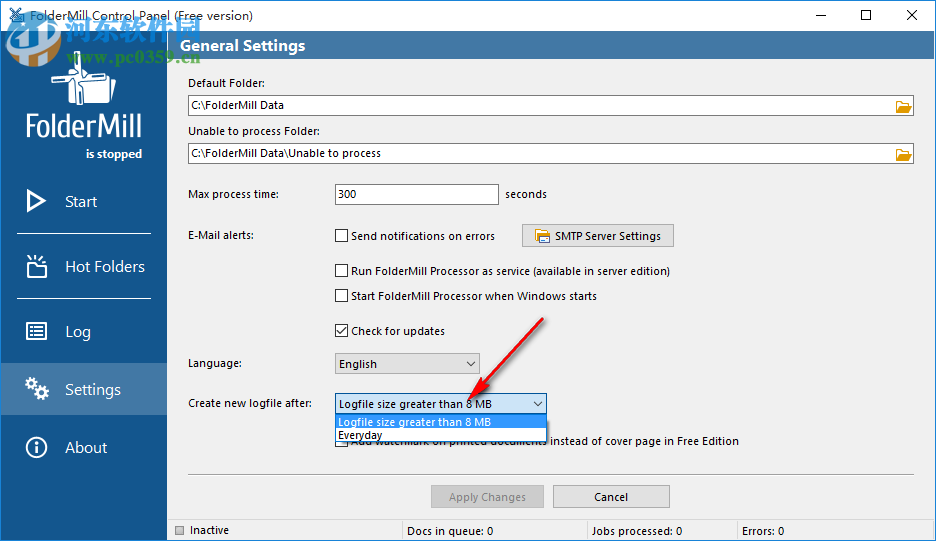
Task: Choose Everyday from the logfile dropdown list
Action: pos(360,436)
